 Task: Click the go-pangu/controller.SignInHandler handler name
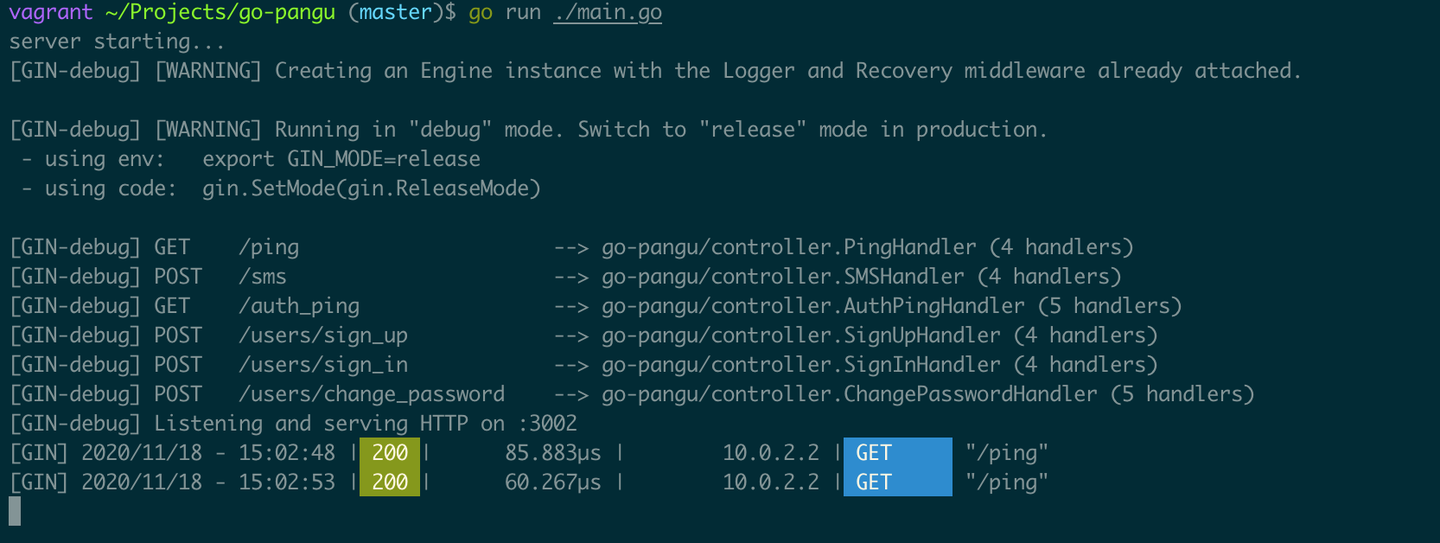(800, 365)
